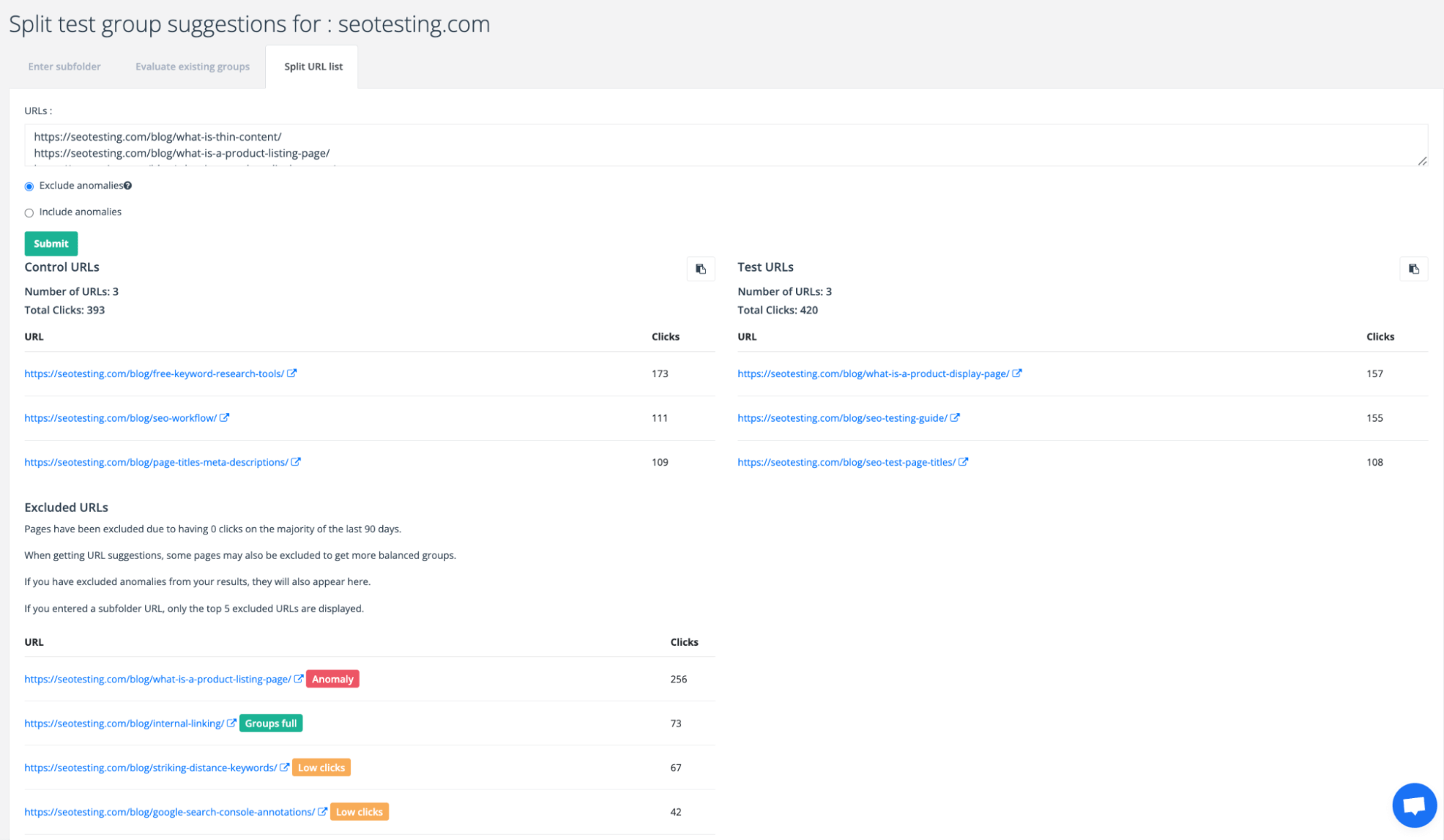
Task: Grab the URLs textarea resize handle
Action: [1422, 161]
